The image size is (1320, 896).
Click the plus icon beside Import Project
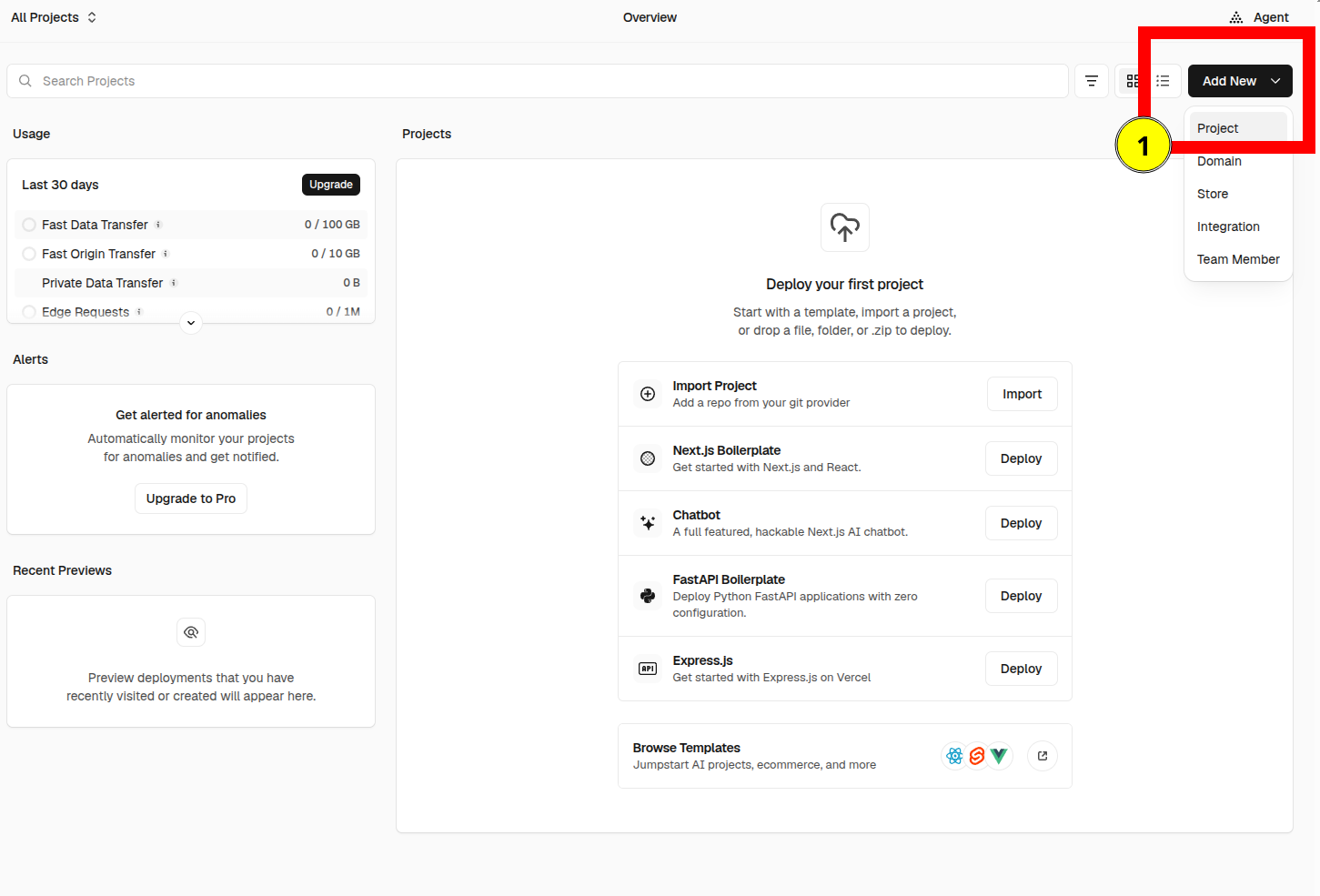(x=648, y=394)
